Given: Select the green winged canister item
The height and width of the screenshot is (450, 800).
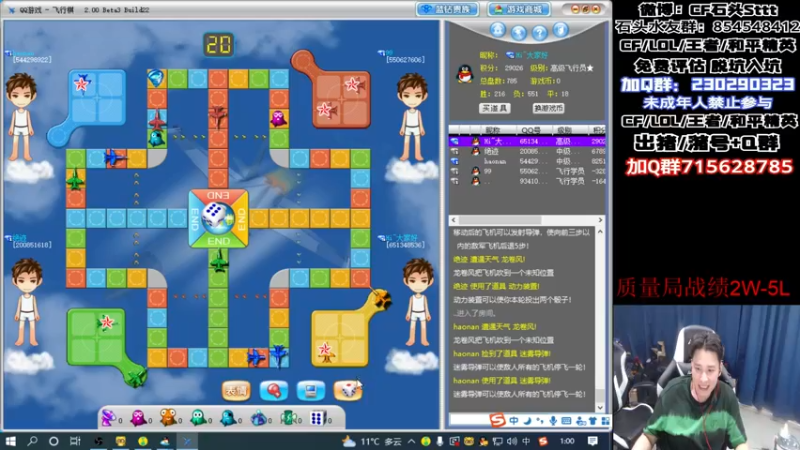Looking at the screenshot, I should 288,418.
